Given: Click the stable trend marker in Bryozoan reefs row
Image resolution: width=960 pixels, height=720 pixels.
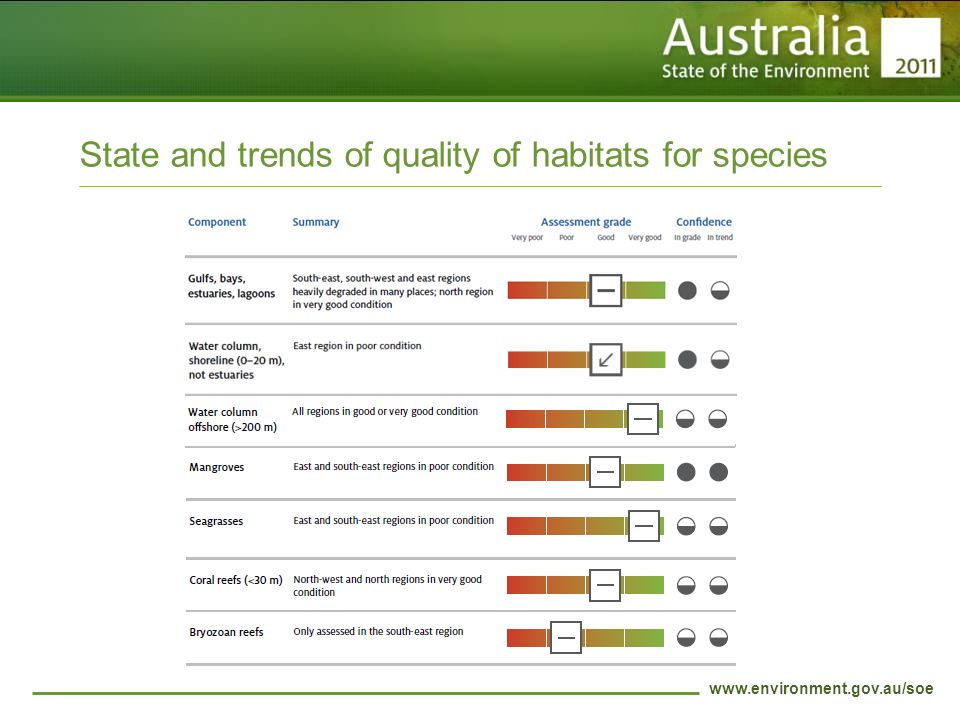Looking at the screenshot, I should (x=566, y=637).
